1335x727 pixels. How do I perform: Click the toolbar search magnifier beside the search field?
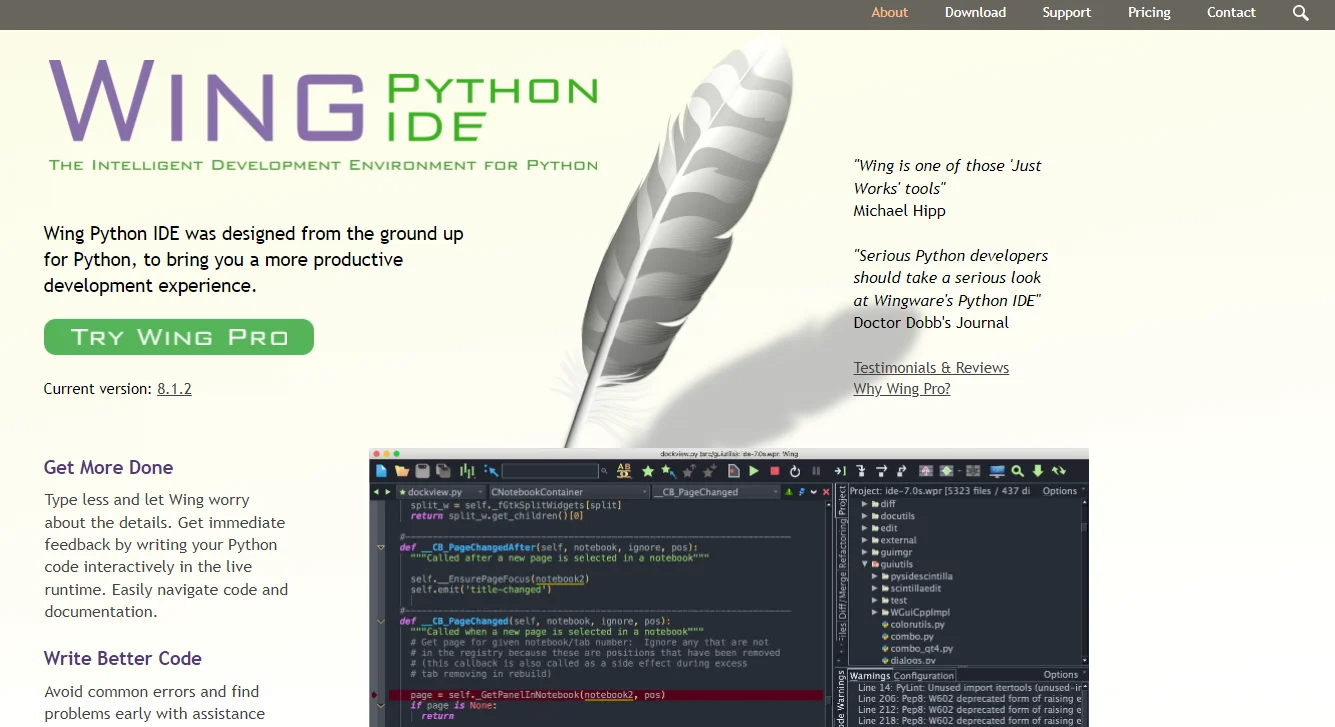pos(604,470)
